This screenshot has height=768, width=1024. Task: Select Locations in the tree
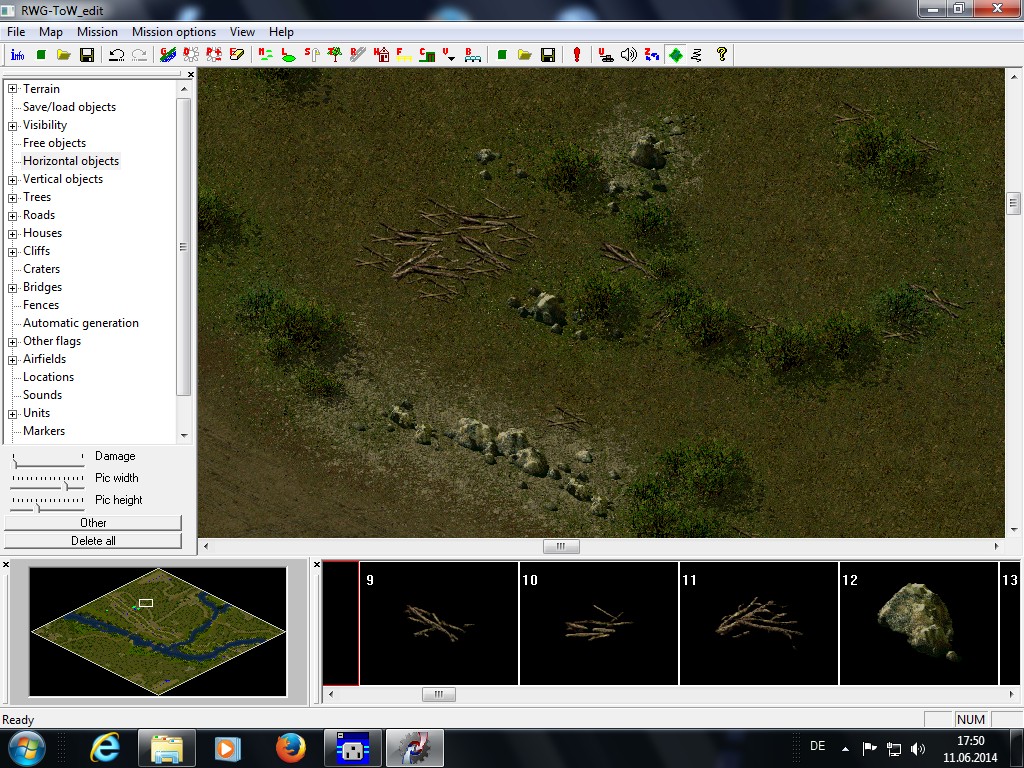48,377
